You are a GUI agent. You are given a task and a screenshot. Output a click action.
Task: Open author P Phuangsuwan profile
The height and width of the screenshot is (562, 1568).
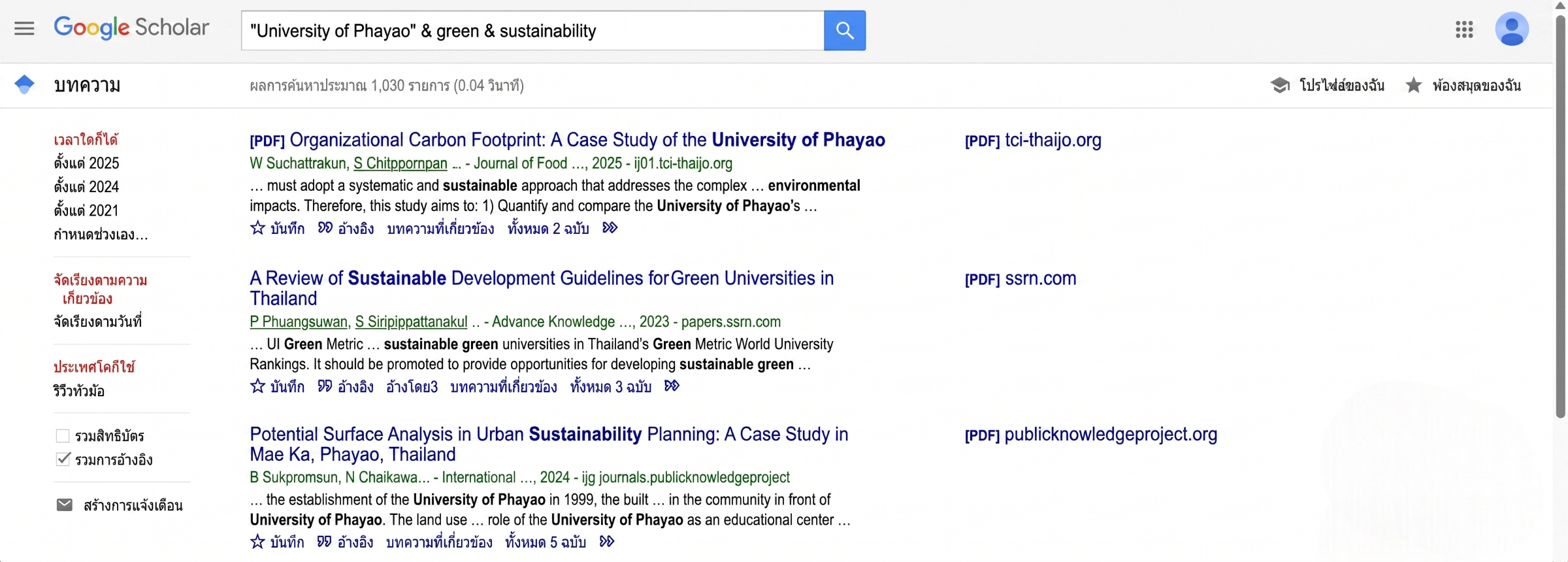coord(299,322)
